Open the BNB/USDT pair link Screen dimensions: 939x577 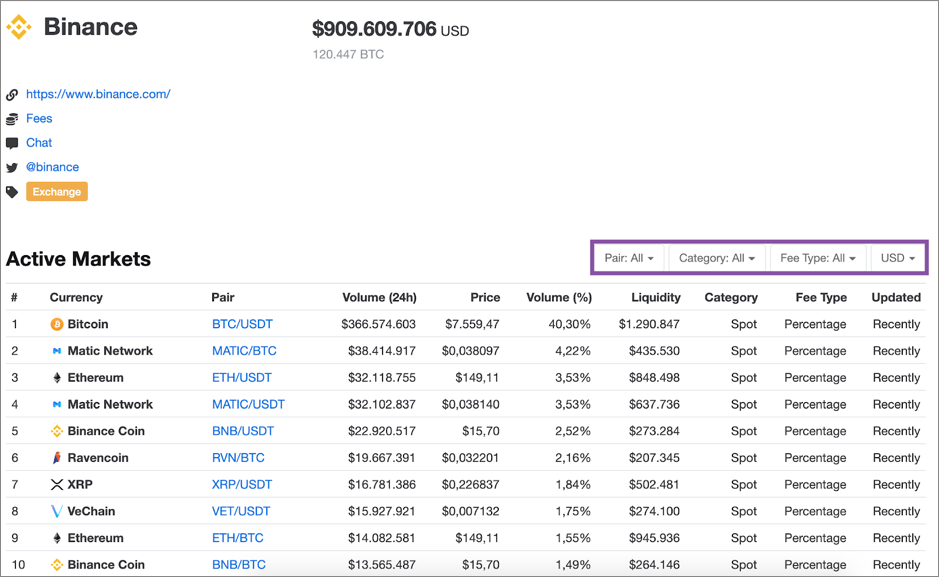point(243,431)
